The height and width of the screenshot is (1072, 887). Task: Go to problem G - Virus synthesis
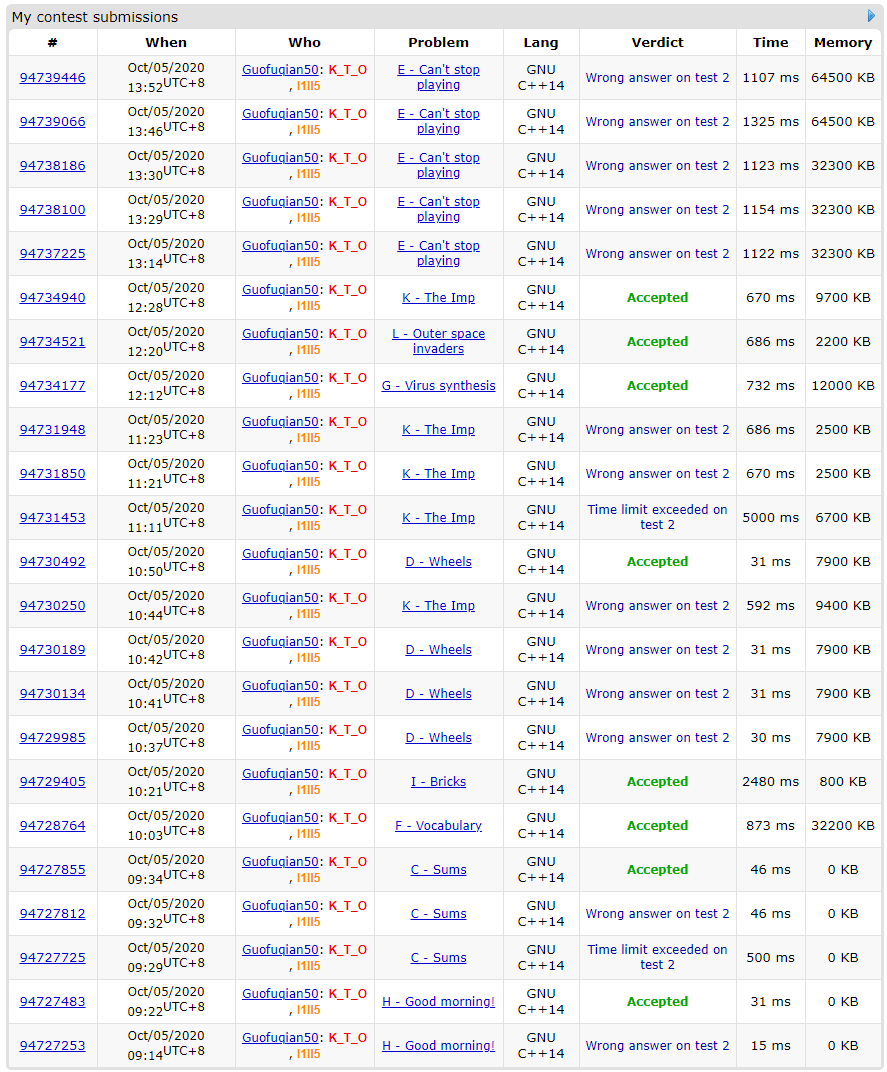coord(438,386)
